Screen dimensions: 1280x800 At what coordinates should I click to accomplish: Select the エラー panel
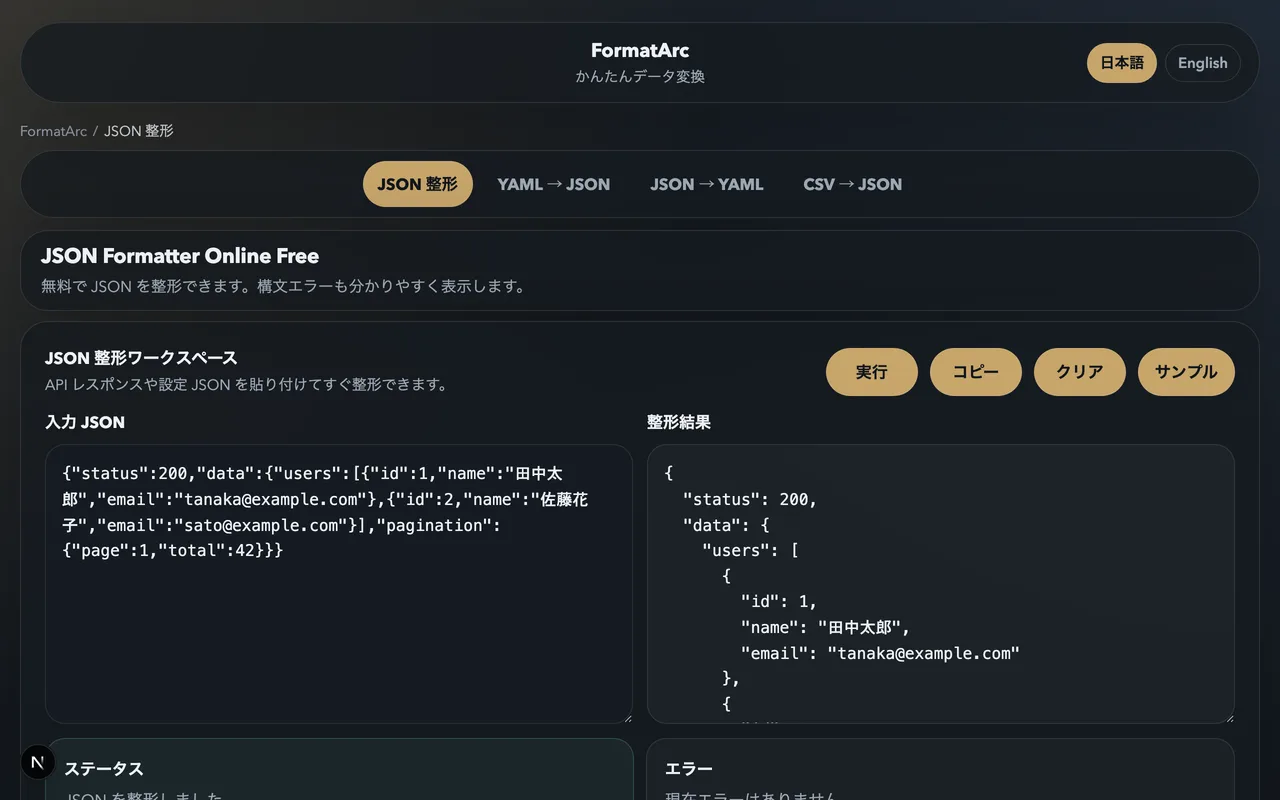click(x=940, y=770)
